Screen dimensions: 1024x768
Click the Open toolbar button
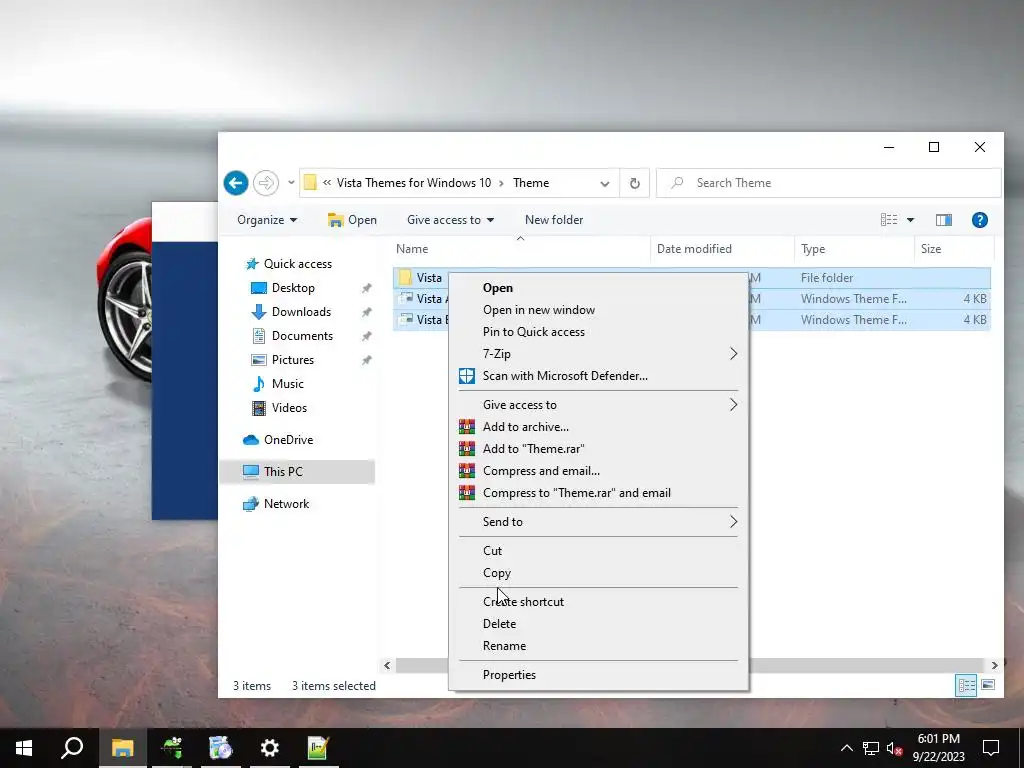click(352, 220)
